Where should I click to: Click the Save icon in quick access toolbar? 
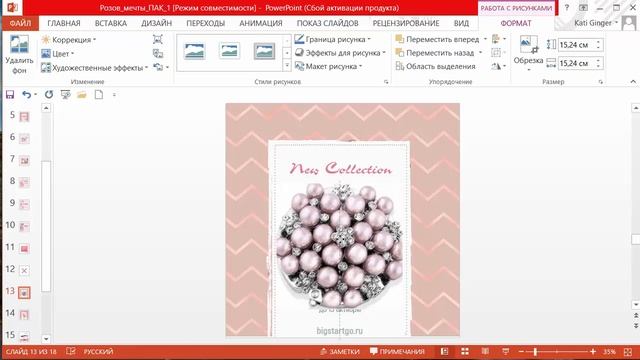coord(10,95)
